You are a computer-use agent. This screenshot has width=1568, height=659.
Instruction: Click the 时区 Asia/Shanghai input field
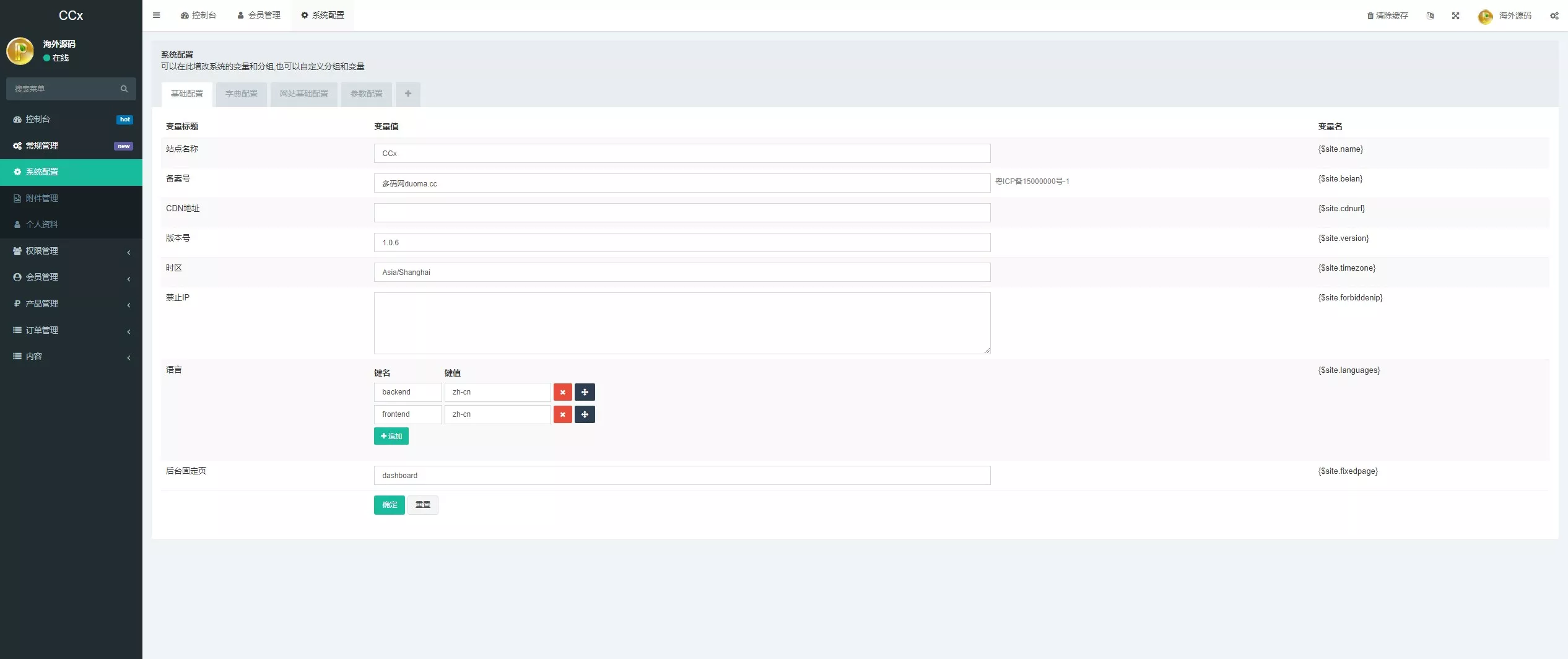tap(681, 272)
